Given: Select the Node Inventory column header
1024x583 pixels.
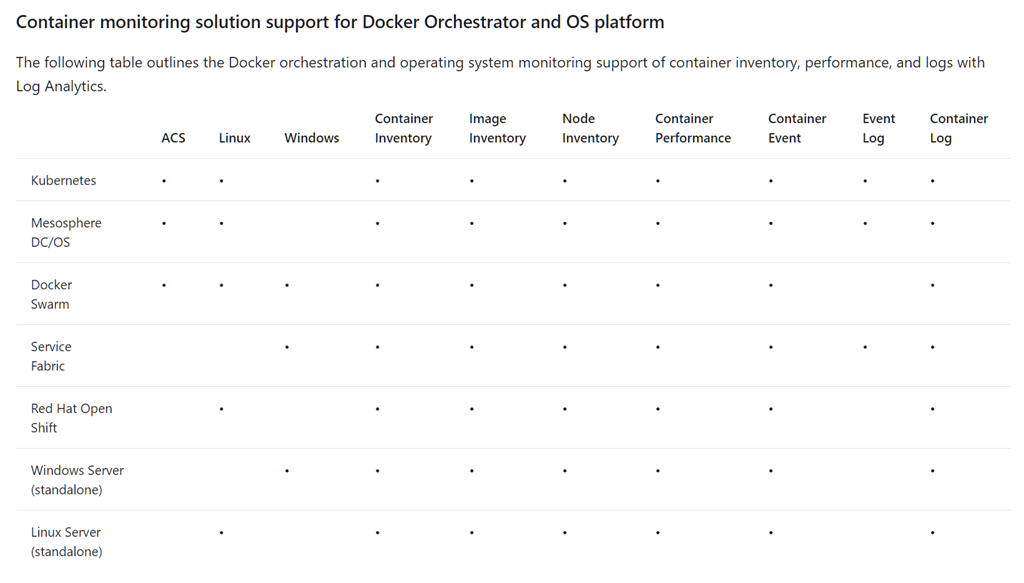Looking at the screenshot, I should click(x=590, y=128).
